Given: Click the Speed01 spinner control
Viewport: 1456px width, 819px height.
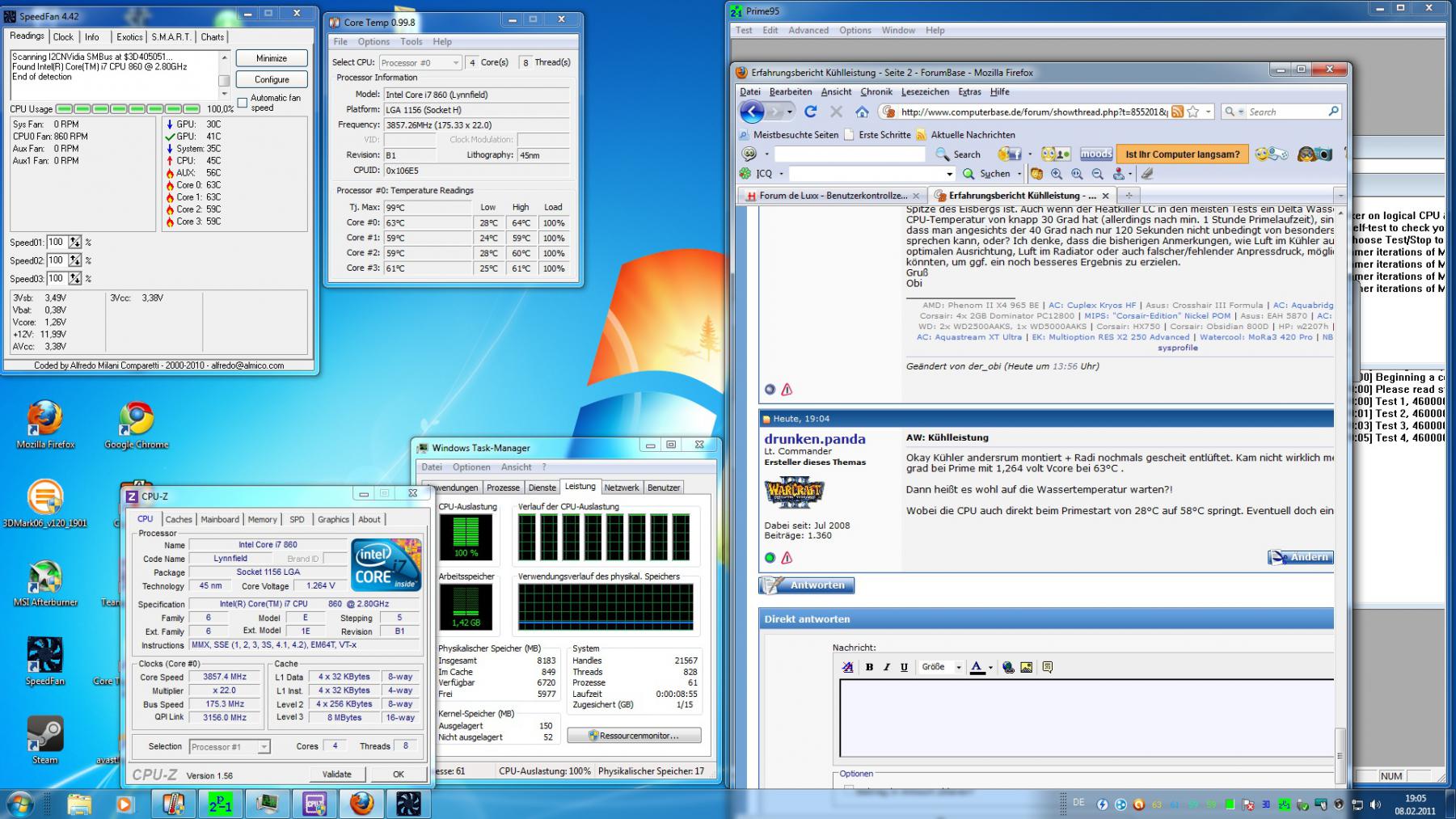Looking at the screenshot, I should click(x=75, y=243).
